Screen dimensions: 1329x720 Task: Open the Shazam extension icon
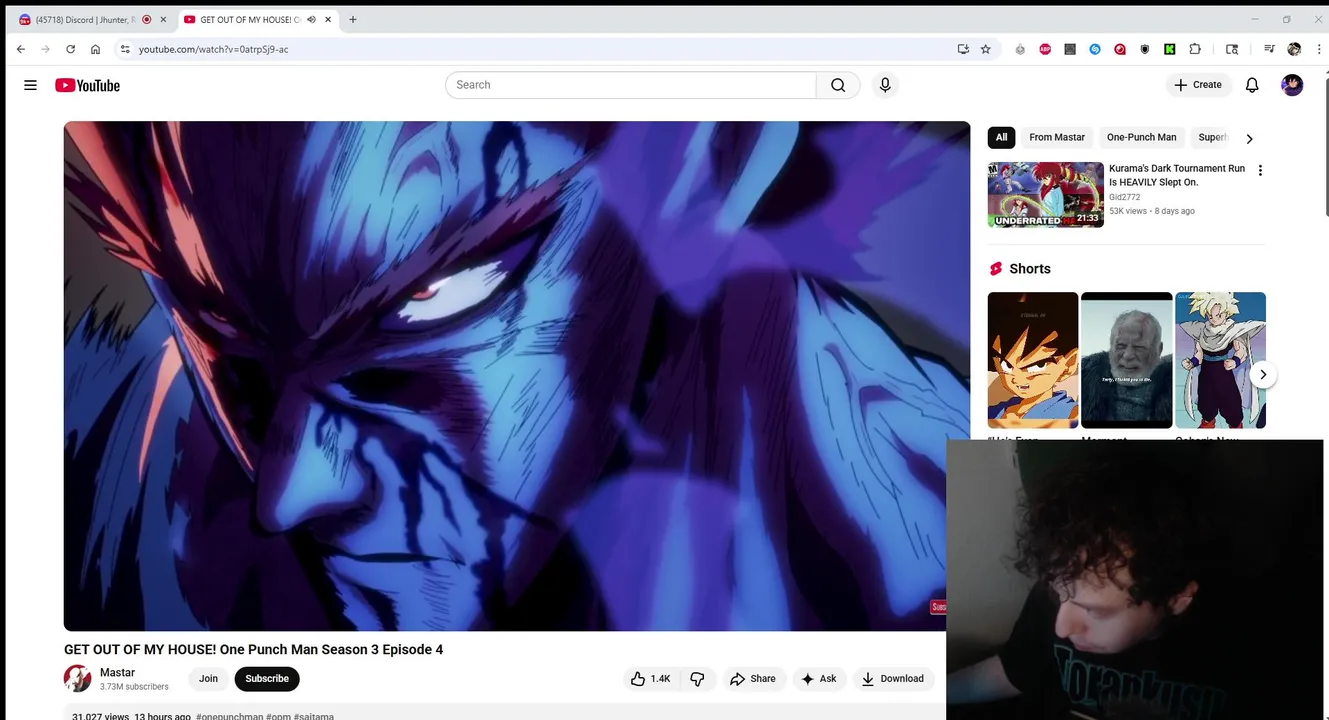pos(1095,49)
